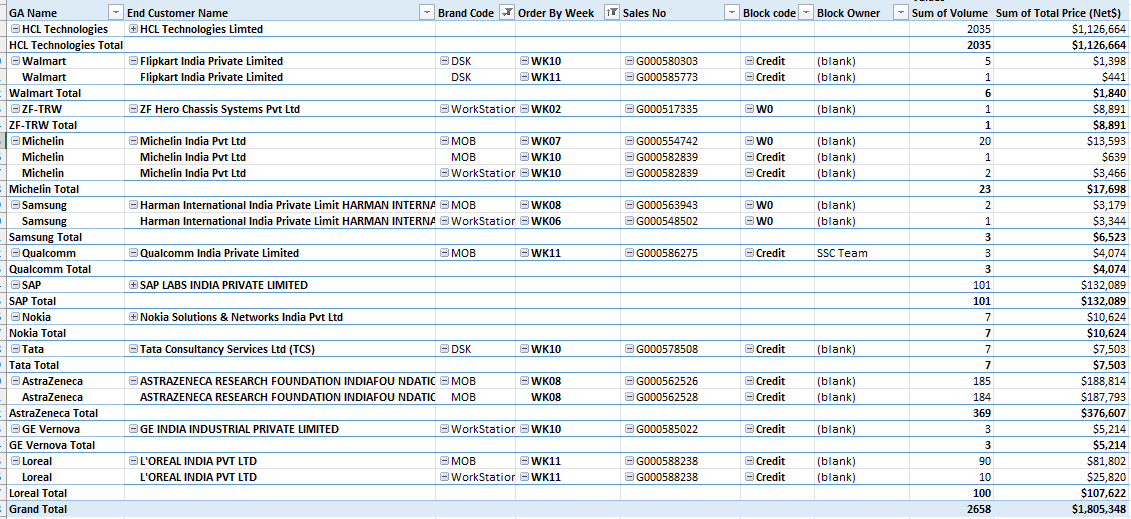Click the Sum of Volume column header
The width and height of the screenshot is (1131, 519).
tap(950, 13)
